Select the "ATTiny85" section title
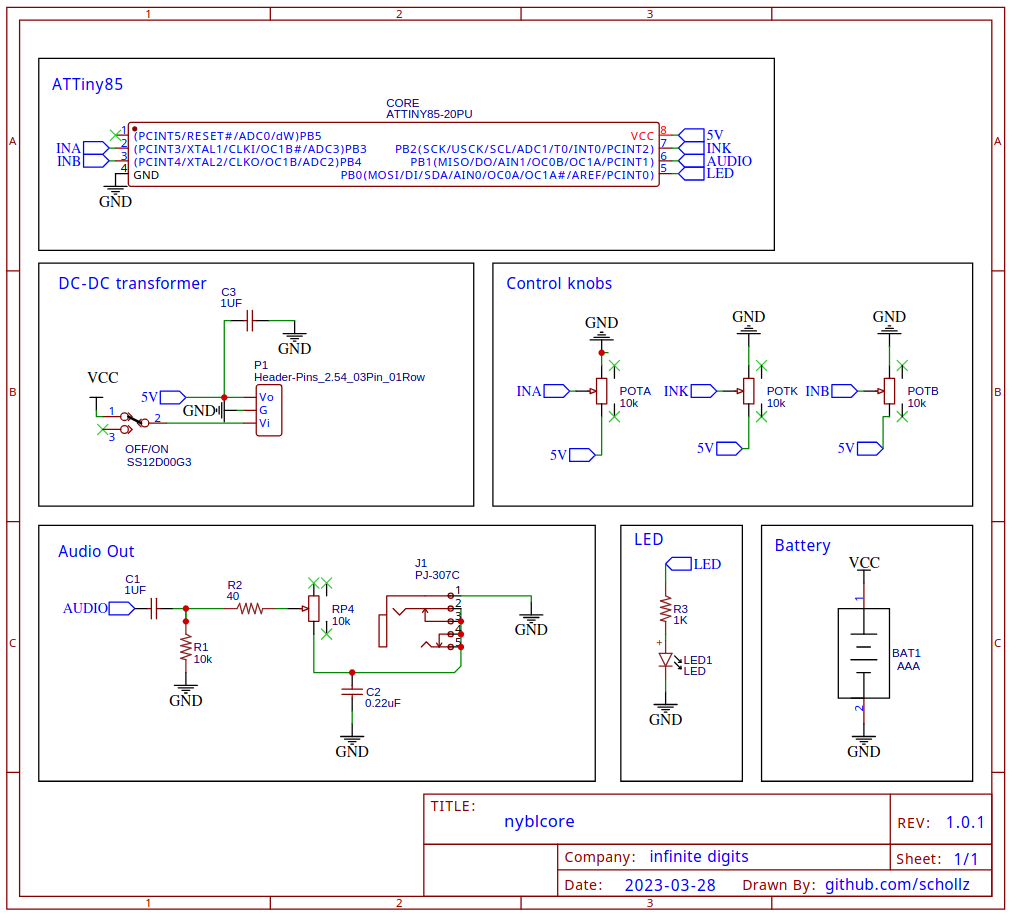The height and width of the screenshot is (922, 1017). (x=88, y=85)
